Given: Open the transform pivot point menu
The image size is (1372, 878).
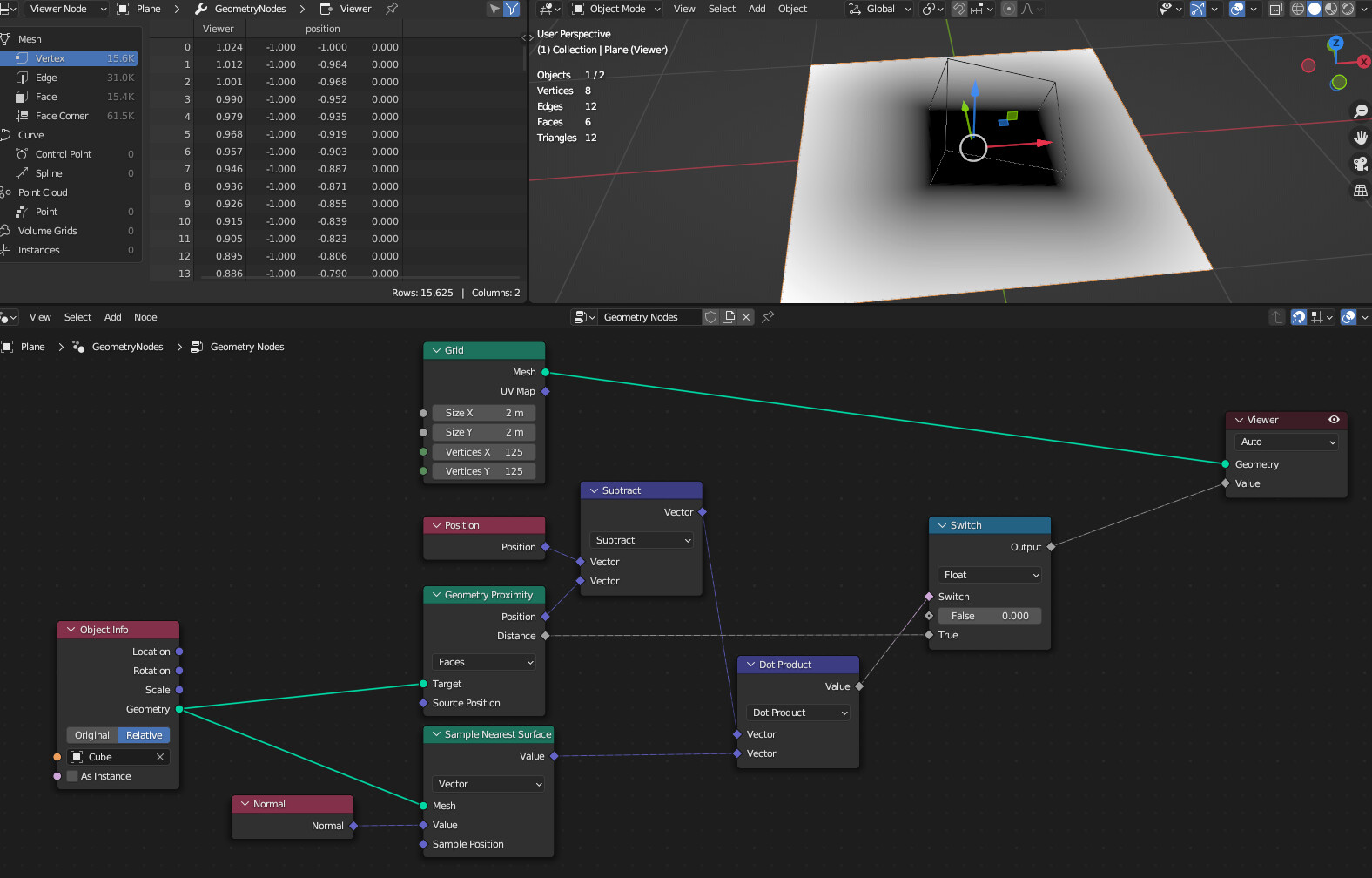Looking at the screenshot, I should tap(932, 9).
